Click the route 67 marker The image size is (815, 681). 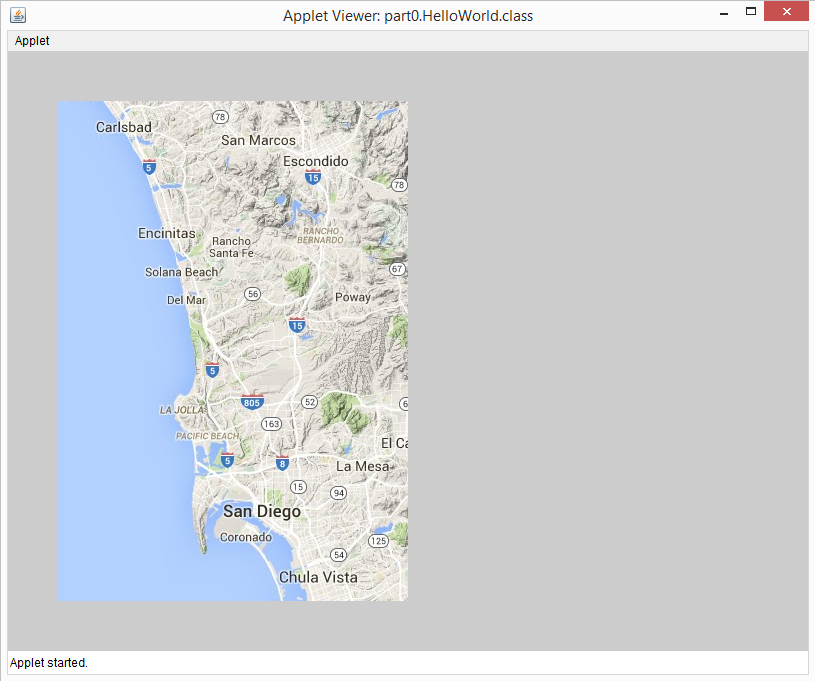(398, 269)
